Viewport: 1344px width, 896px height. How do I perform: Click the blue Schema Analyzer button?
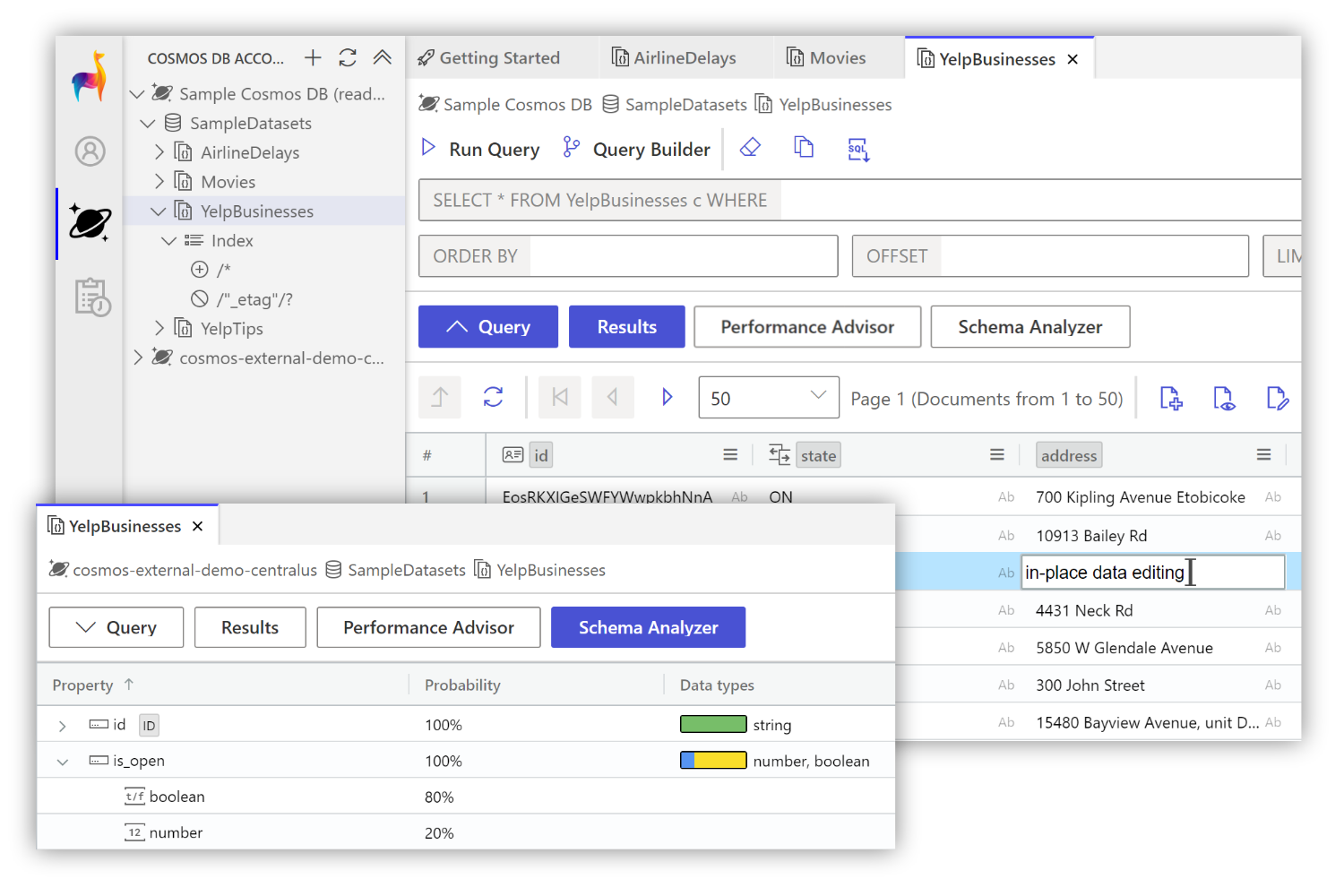(648, 627)
